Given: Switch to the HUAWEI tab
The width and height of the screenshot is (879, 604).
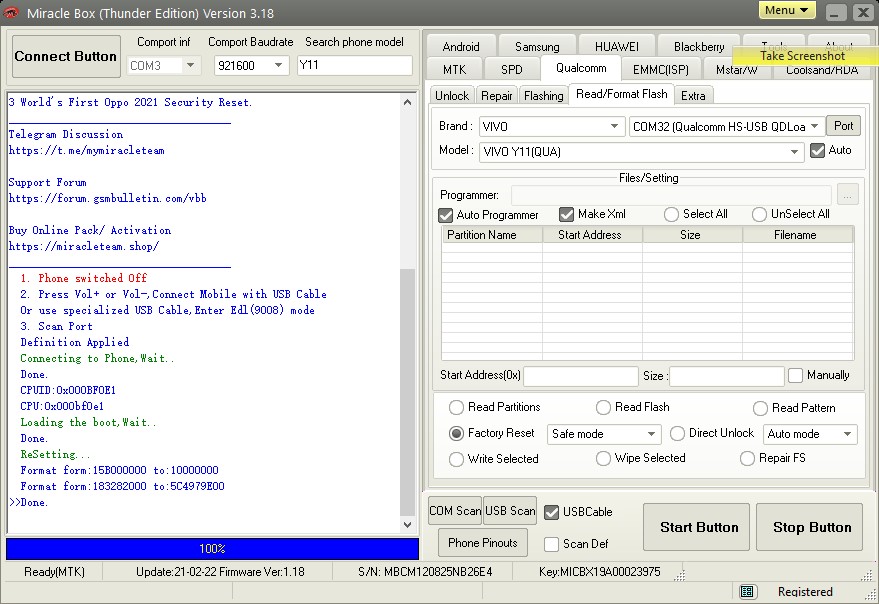Looking at the screenshot, I should (617, 47).
